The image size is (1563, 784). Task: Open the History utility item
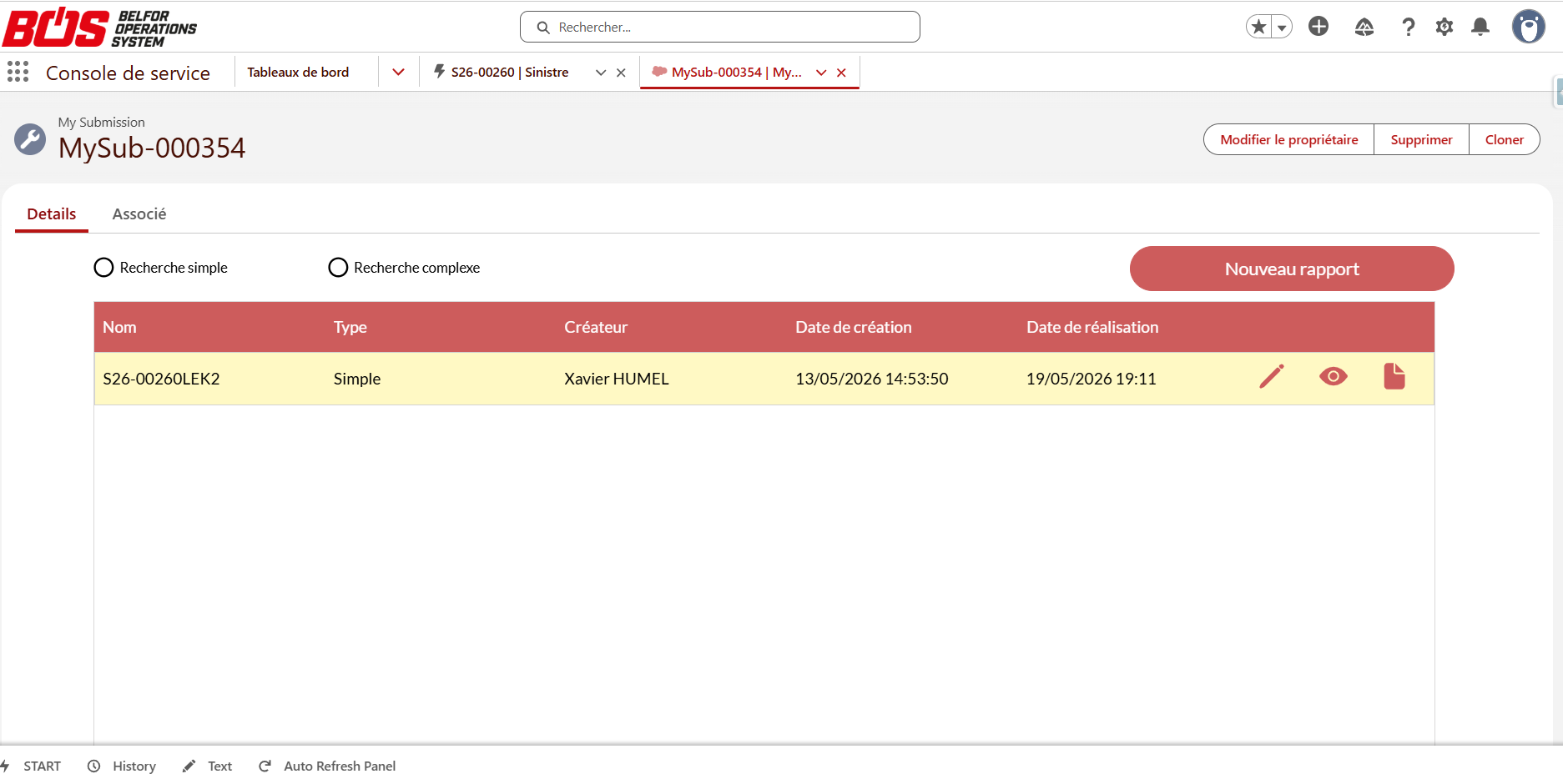click(x=122, y=766)
